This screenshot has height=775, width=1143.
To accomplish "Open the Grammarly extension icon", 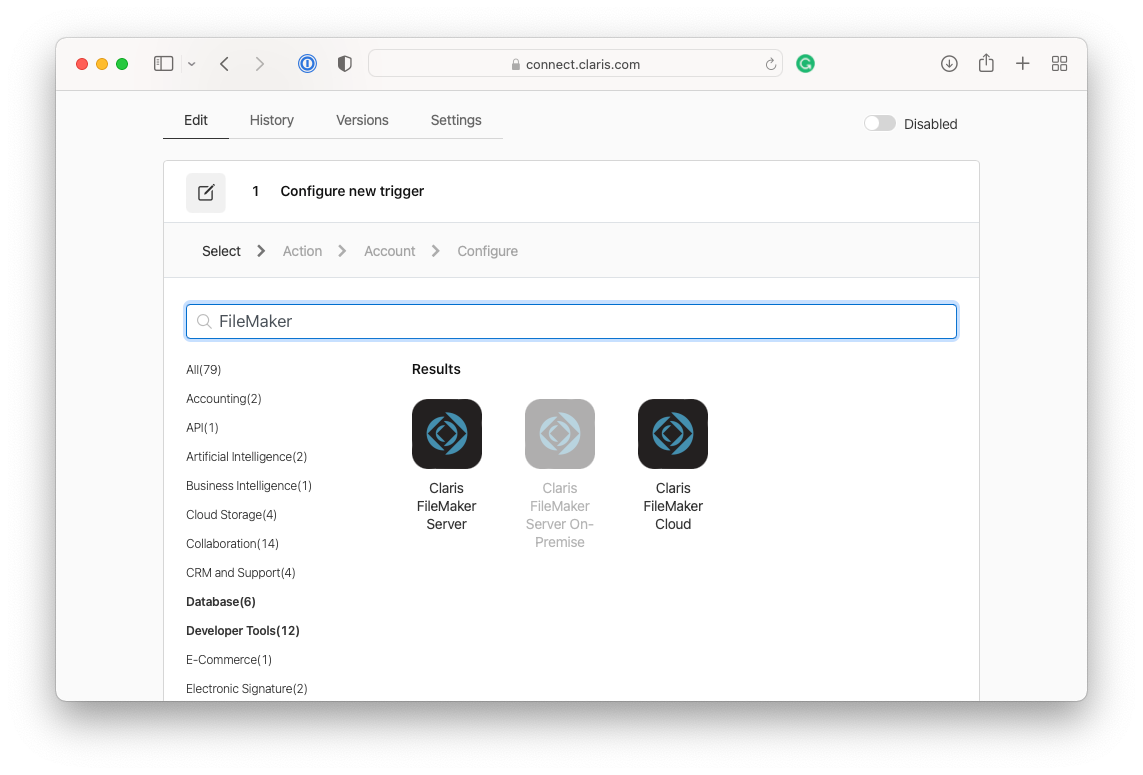I will (x=806, y=63).
